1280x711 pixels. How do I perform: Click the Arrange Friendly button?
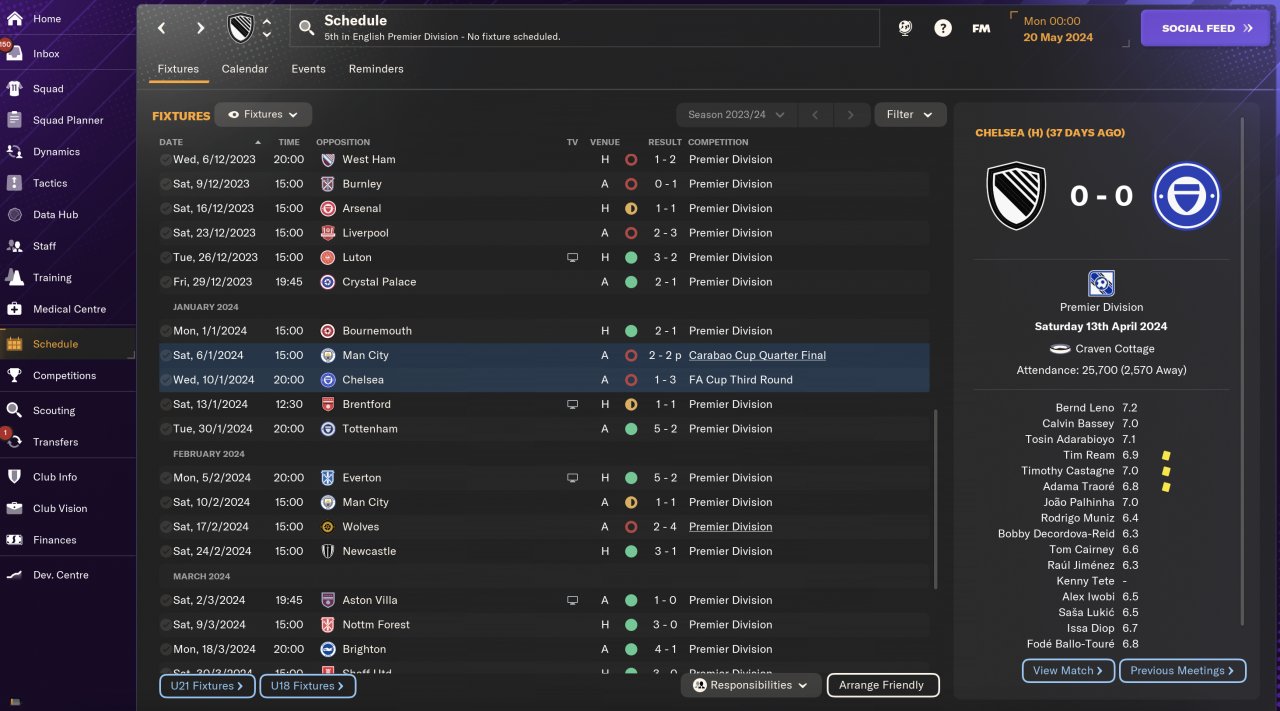tap(883, 685)
